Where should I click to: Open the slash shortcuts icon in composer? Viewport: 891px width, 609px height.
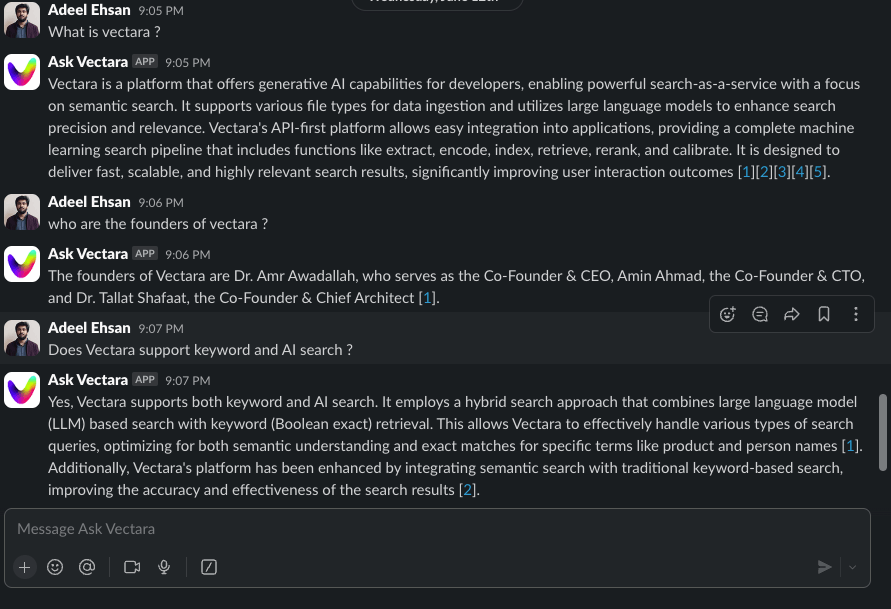point(209,567)
